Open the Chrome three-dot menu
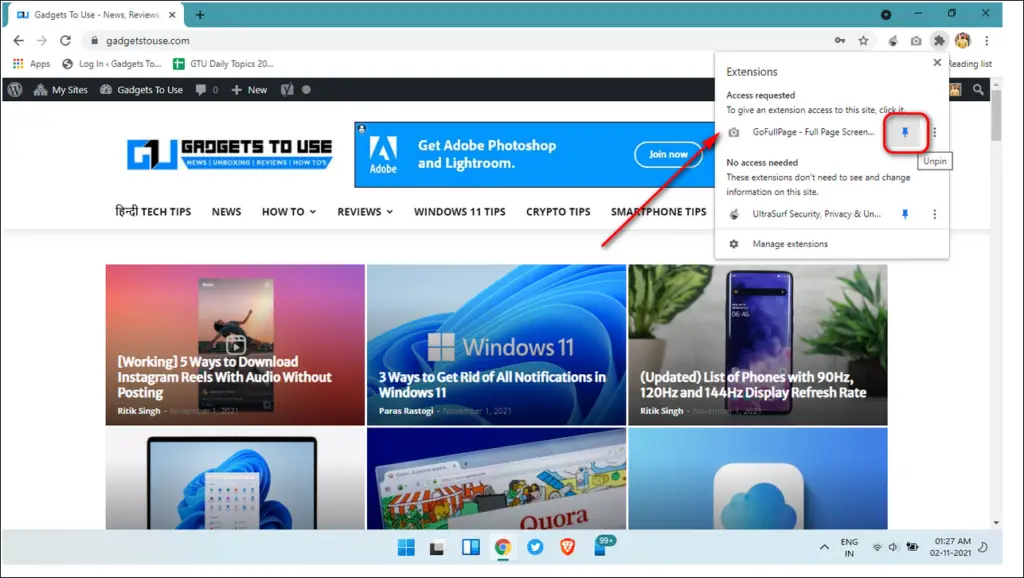The width and height of the screenshot is (1024, 578). 987,40
